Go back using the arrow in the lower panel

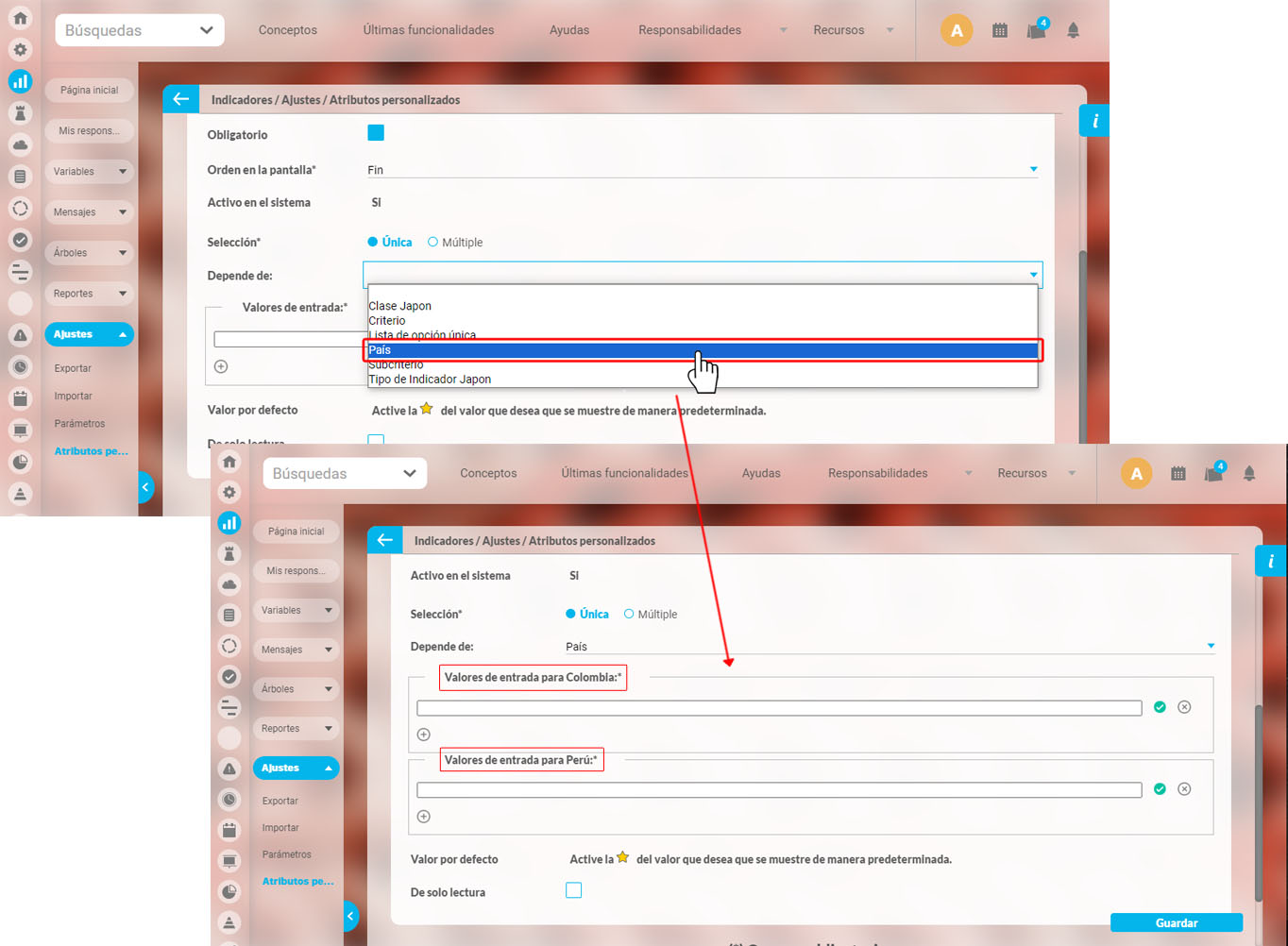[384, 540]
